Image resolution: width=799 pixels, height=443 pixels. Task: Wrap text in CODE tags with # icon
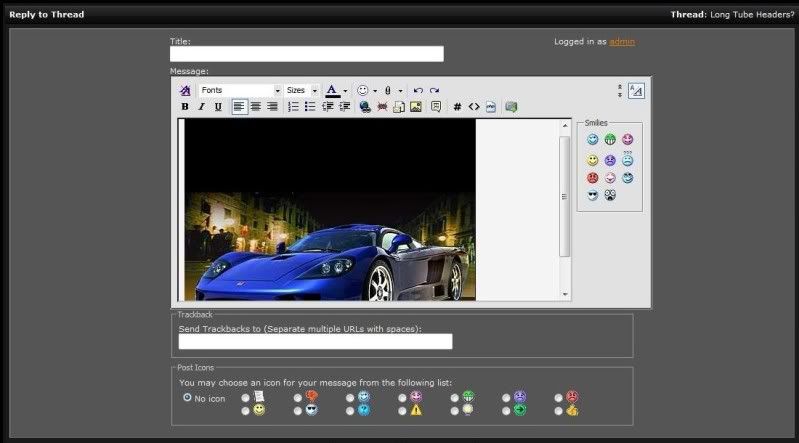click(457, 107)
